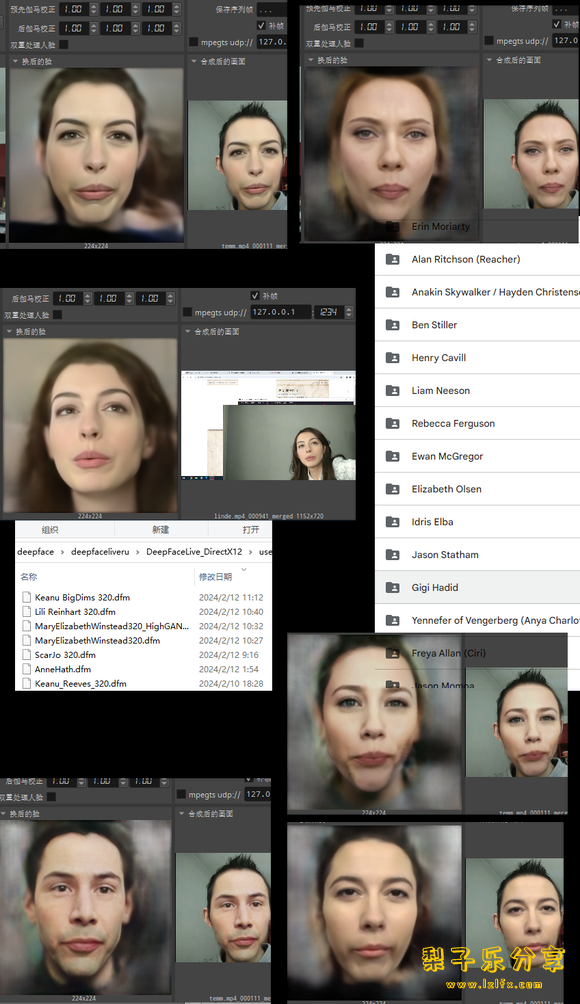Open the Freya Allan (Ciri) folder
This screenshot has height=1004, width=580.
[448, 653]
